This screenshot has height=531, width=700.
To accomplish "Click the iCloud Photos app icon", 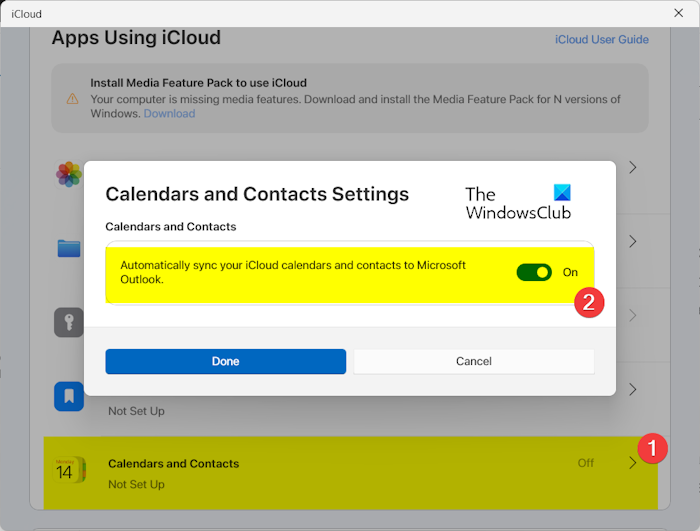I will [x=68, y=174].
